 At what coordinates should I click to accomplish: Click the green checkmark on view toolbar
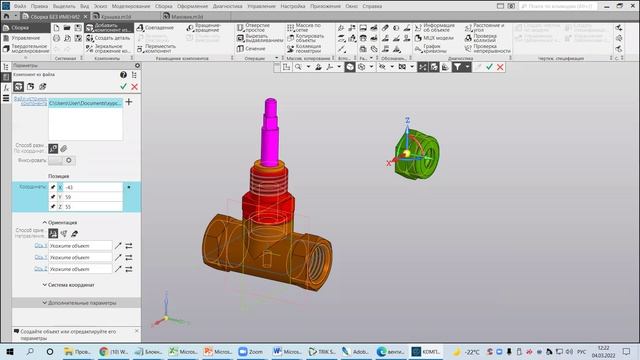(489, 67)
